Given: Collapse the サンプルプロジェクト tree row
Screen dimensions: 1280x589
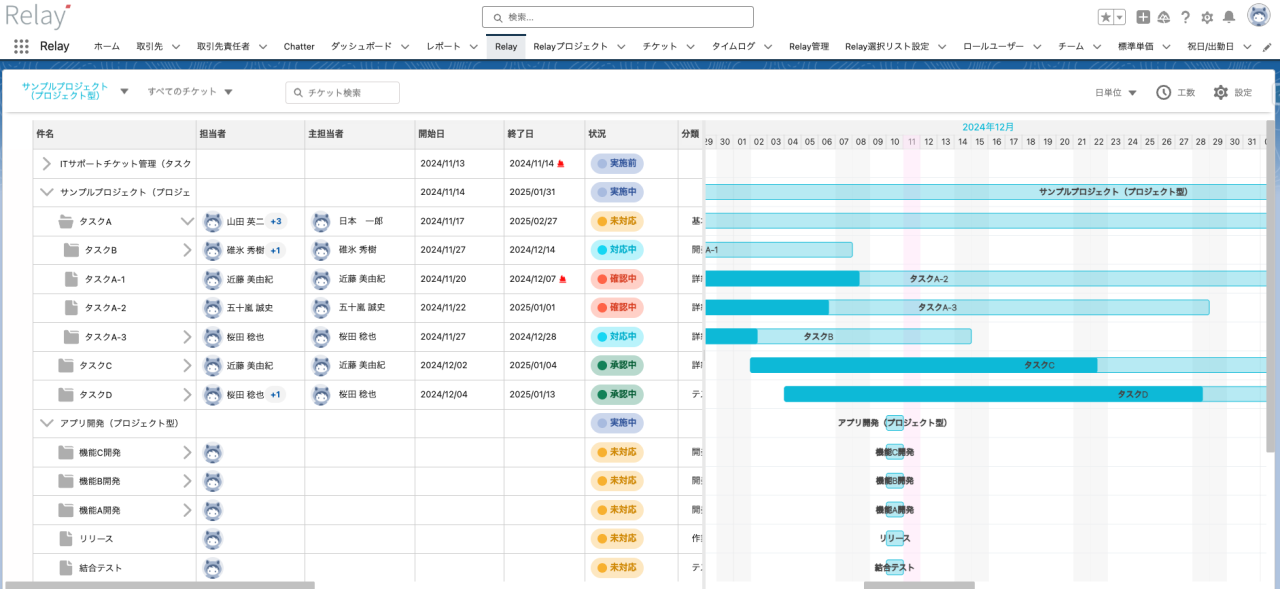Looking at the screenshot, I should point(46,192).
